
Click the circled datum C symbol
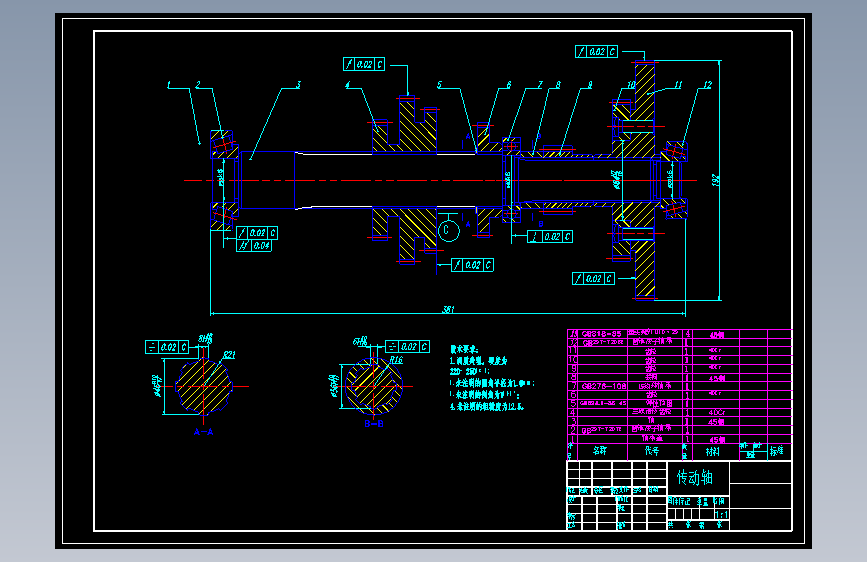[x=448, y=230]
